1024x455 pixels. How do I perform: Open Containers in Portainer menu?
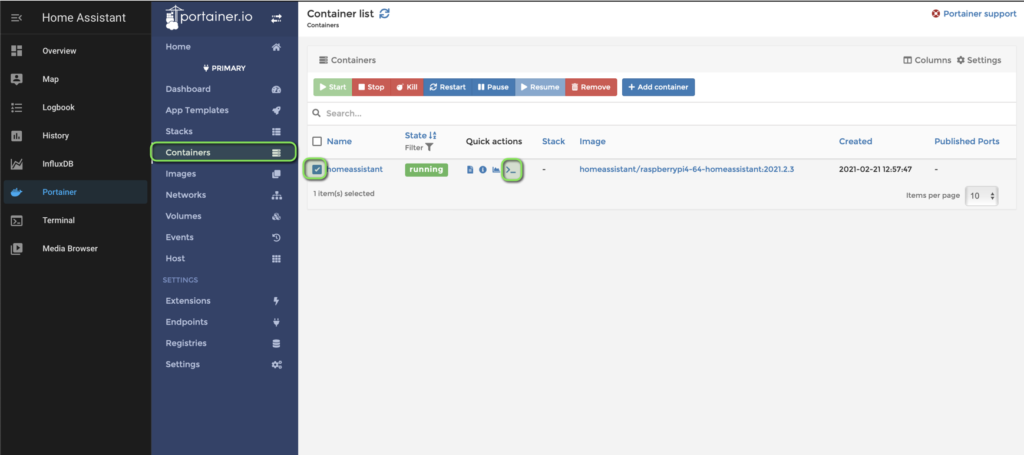coord(224,153)
